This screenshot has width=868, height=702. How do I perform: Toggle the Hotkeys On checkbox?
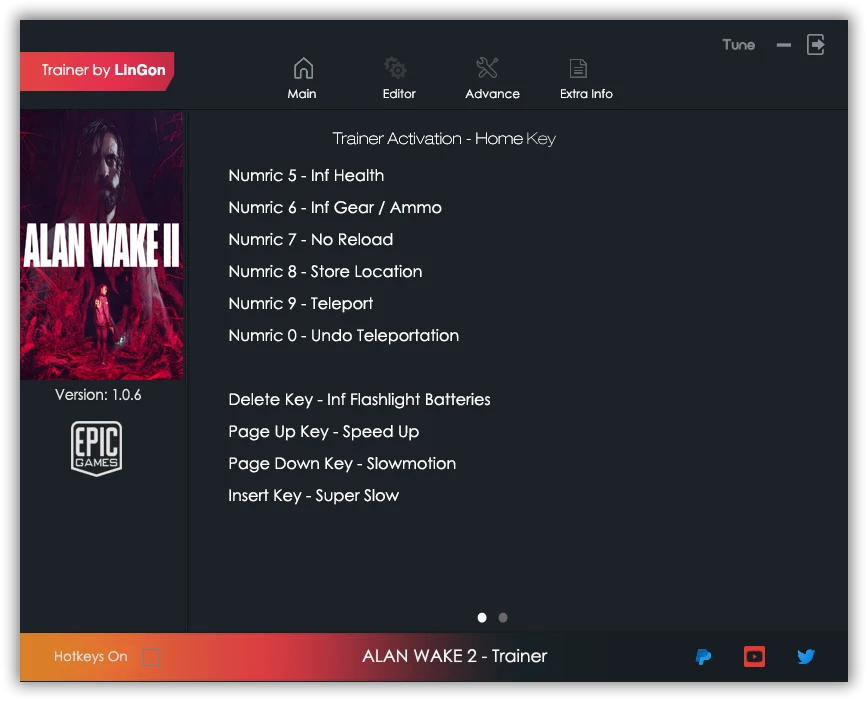click(x=151, y=657)
